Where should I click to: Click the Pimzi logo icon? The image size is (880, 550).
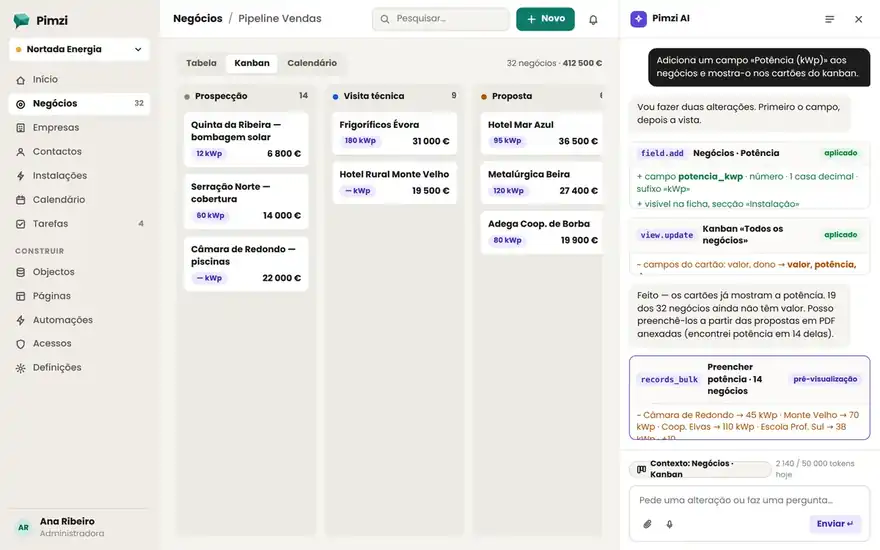(21, 21)
